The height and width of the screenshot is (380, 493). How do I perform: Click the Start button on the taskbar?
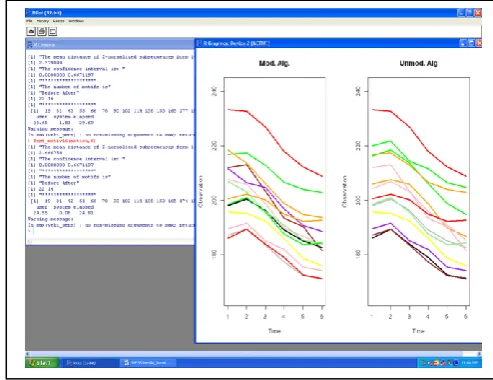tap(42, 363)
